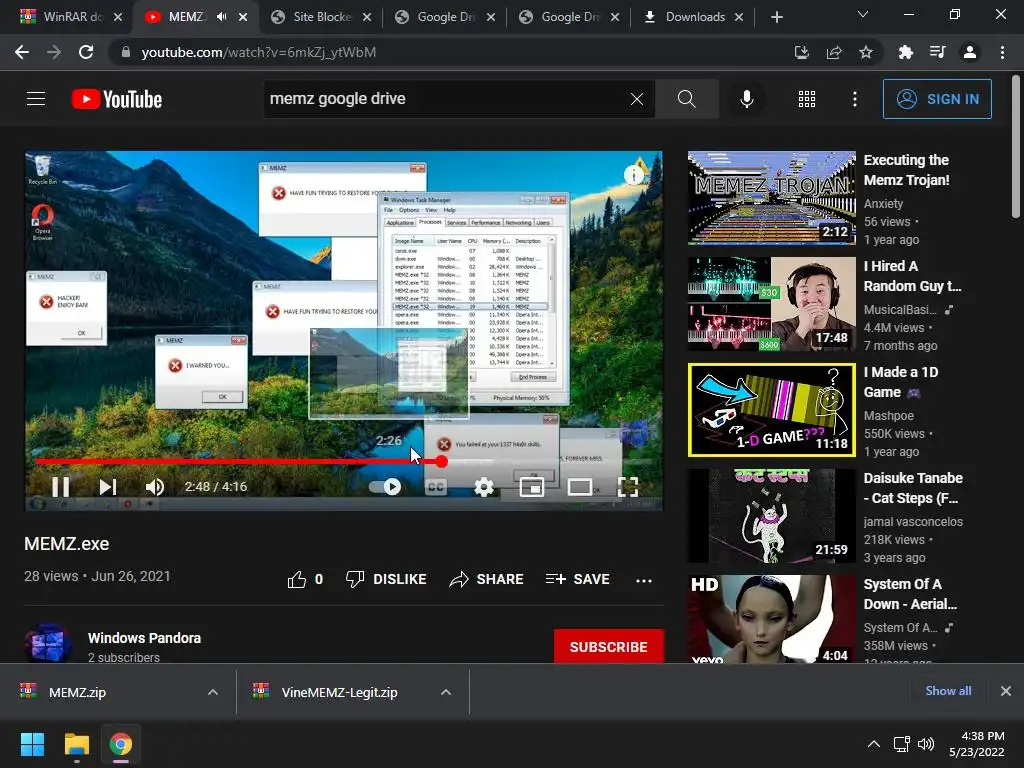Bookmark this page with star
This screenshot has width=1024, height=768.
click(x=866, y=52)
